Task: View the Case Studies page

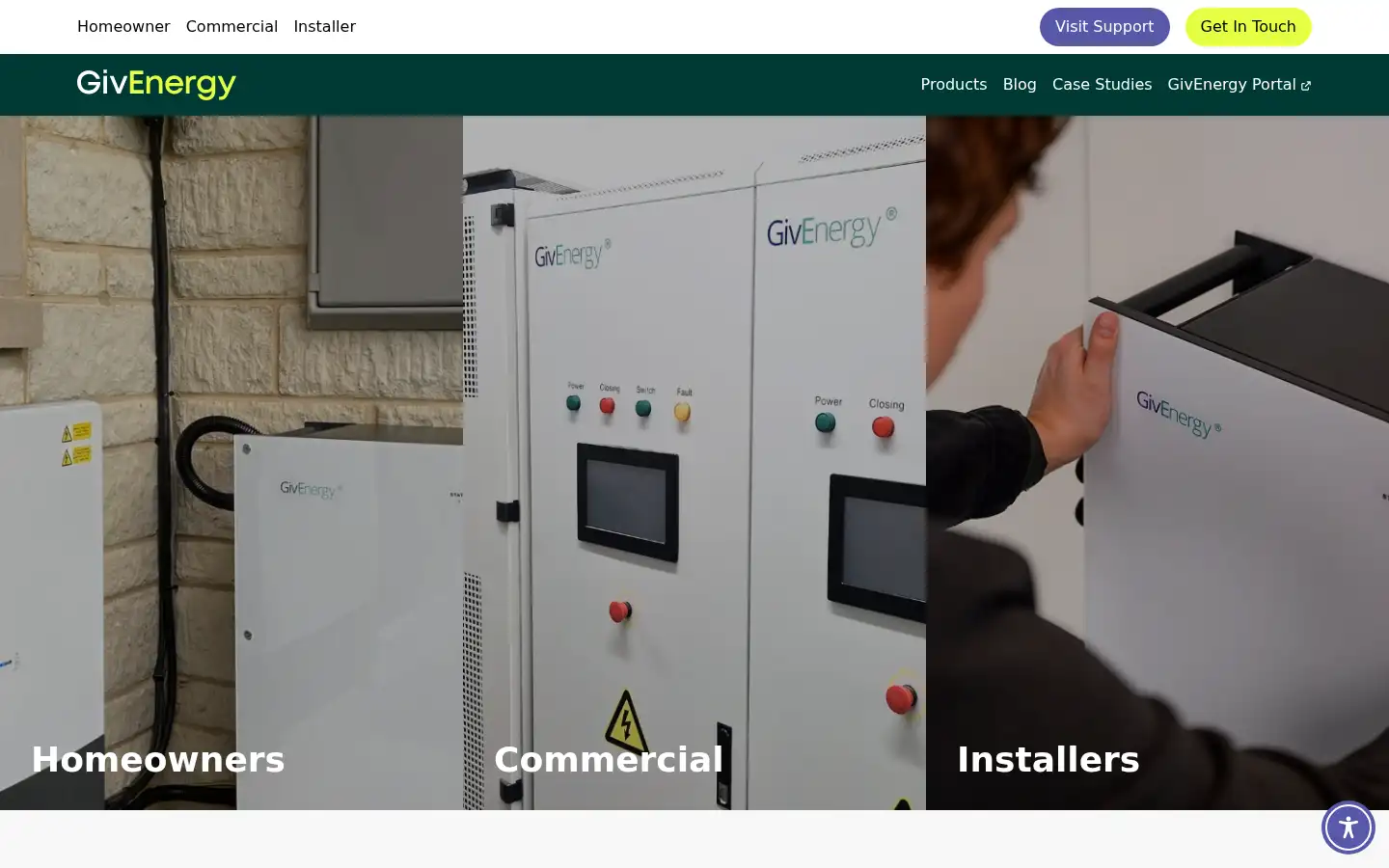Action: click(x=1102, y=85)
